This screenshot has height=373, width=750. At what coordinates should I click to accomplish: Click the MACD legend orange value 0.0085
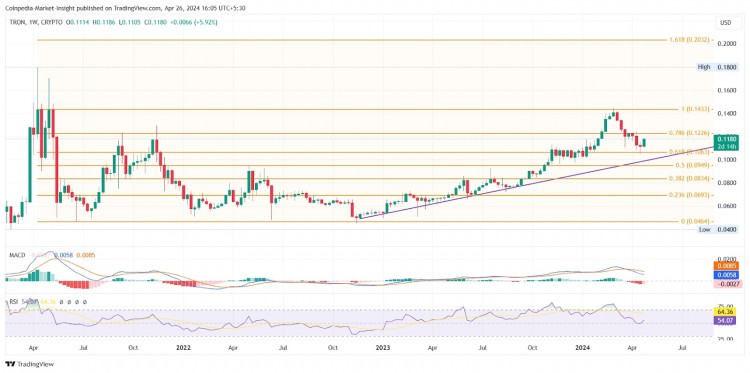(x=86, y=255)
